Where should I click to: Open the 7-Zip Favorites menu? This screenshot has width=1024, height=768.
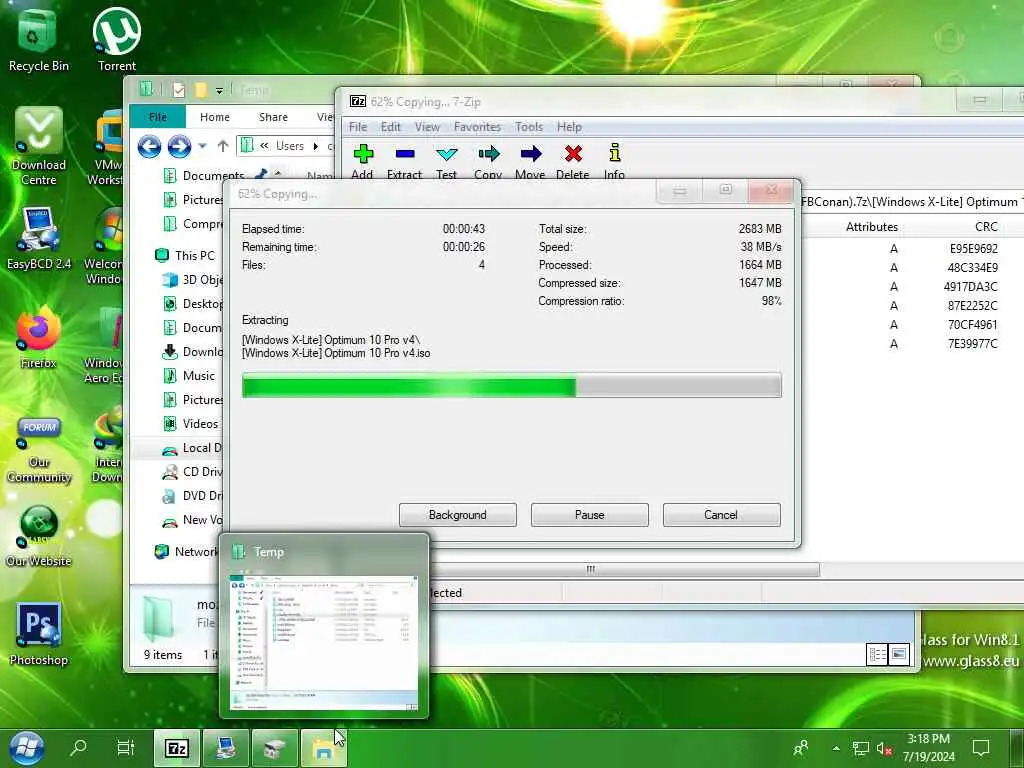click(x=477, y=127)
